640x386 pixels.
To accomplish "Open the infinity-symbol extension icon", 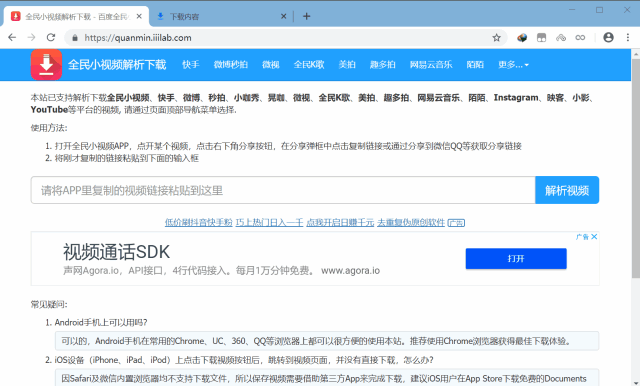I will pyautogui.click(x=580, y=38).
